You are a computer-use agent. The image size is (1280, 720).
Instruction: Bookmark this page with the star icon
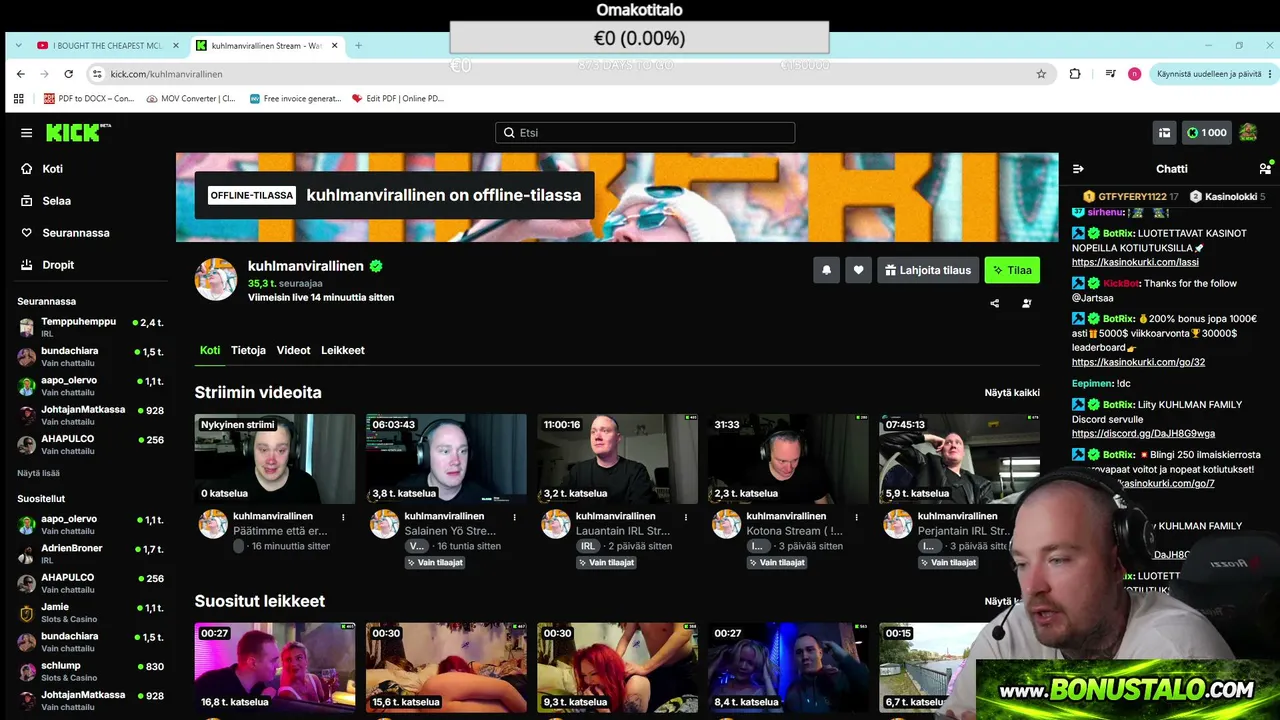[1041, 74]
